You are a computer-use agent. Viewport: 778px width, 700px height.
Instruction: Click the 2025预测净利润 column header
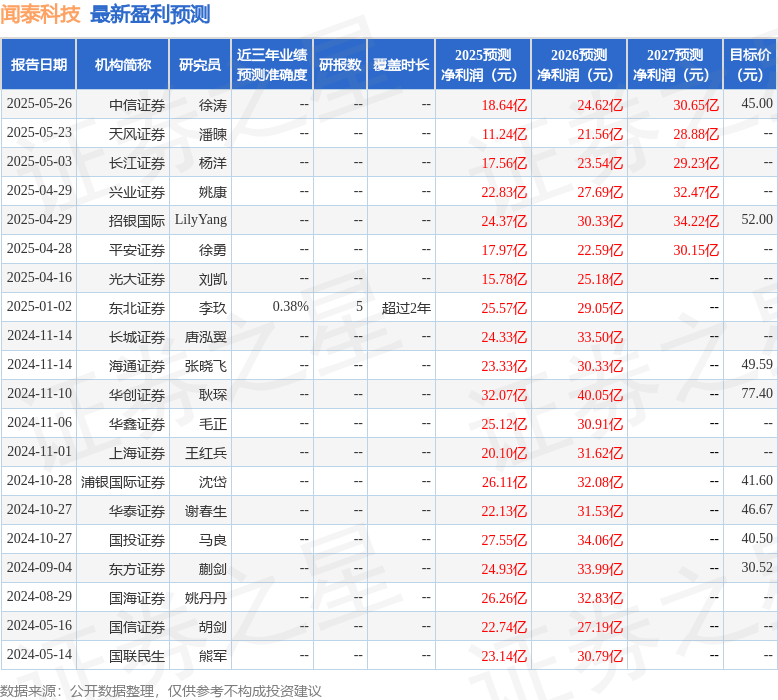(x=483, y=65)
